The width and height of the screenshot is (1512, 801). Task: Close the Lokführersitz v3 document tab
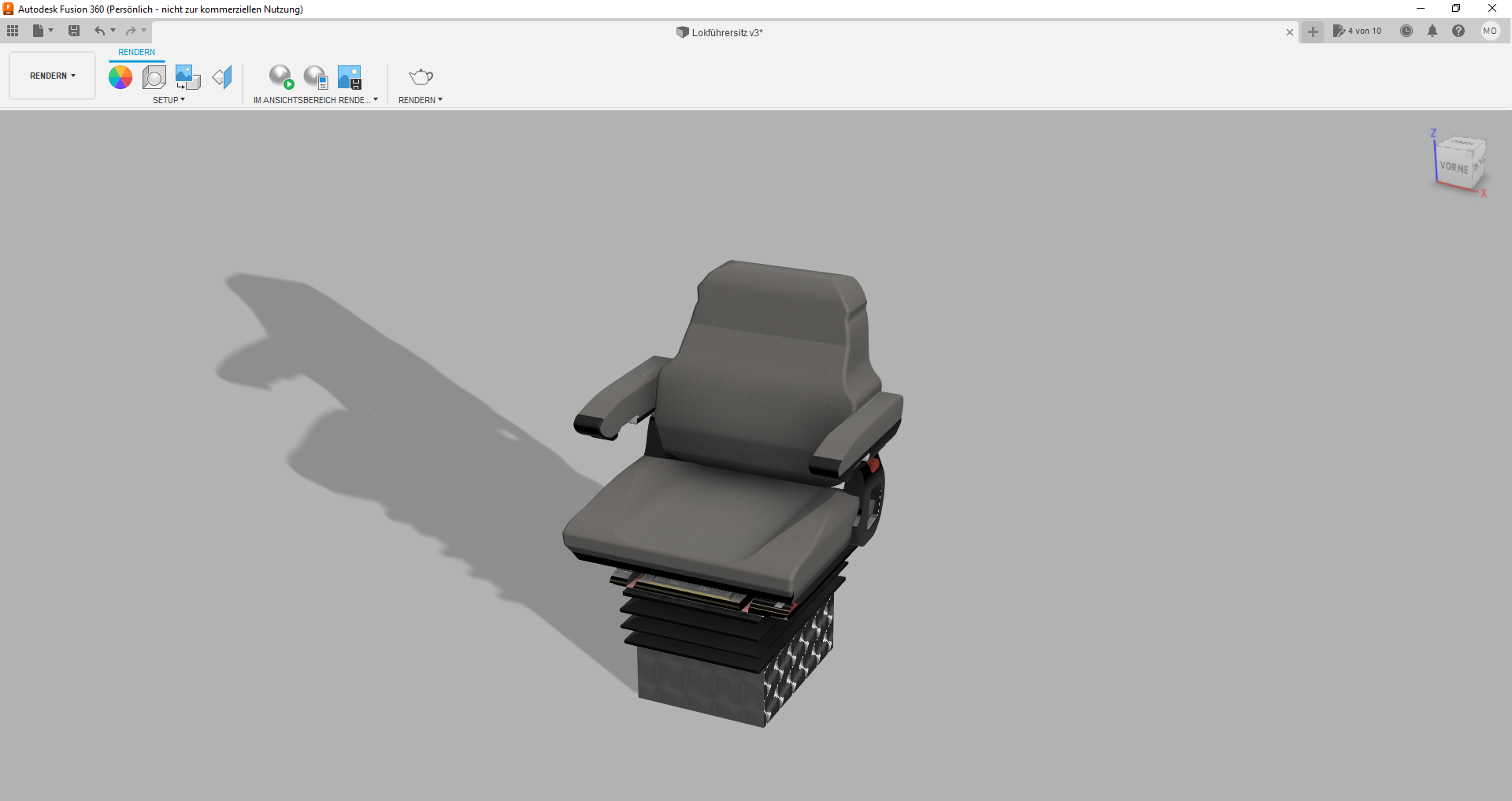1289,32
